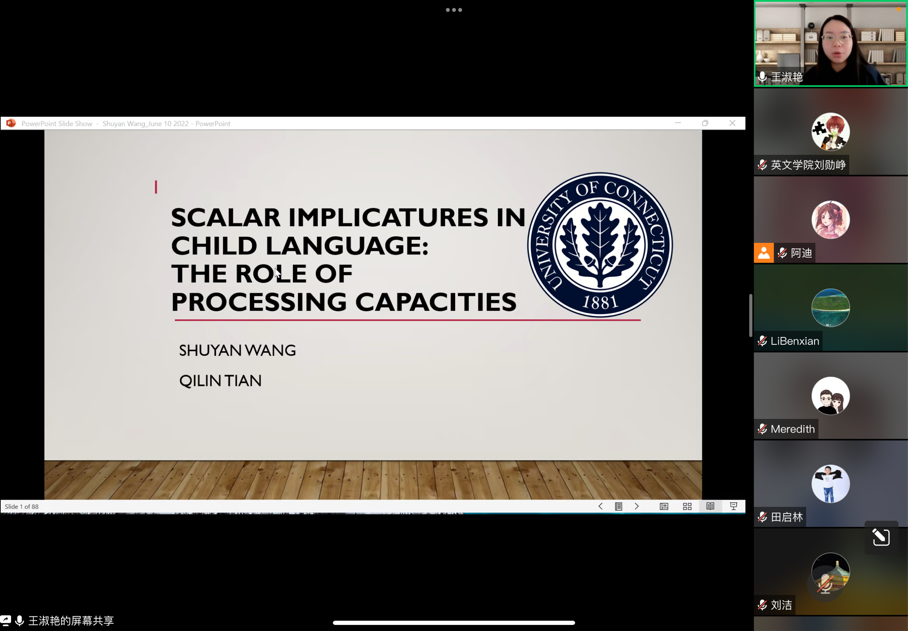
Task: Select 英文学院刘勋峥 participant tile
Action: point(830,132)
